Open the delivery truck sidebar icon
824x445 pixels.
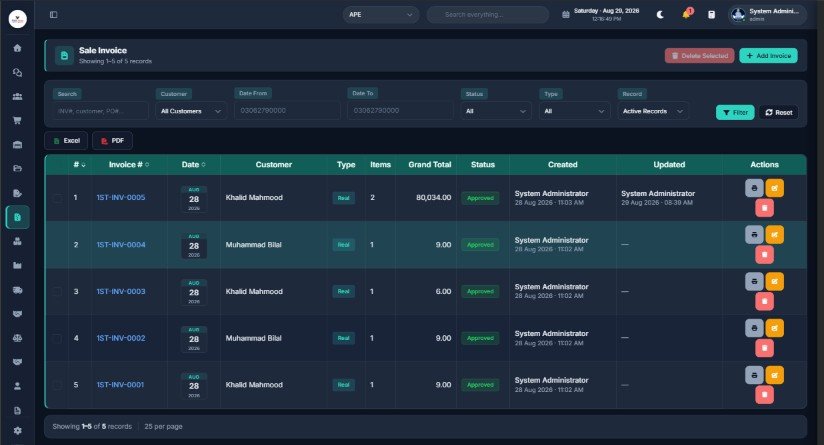(x=17, y=290)
